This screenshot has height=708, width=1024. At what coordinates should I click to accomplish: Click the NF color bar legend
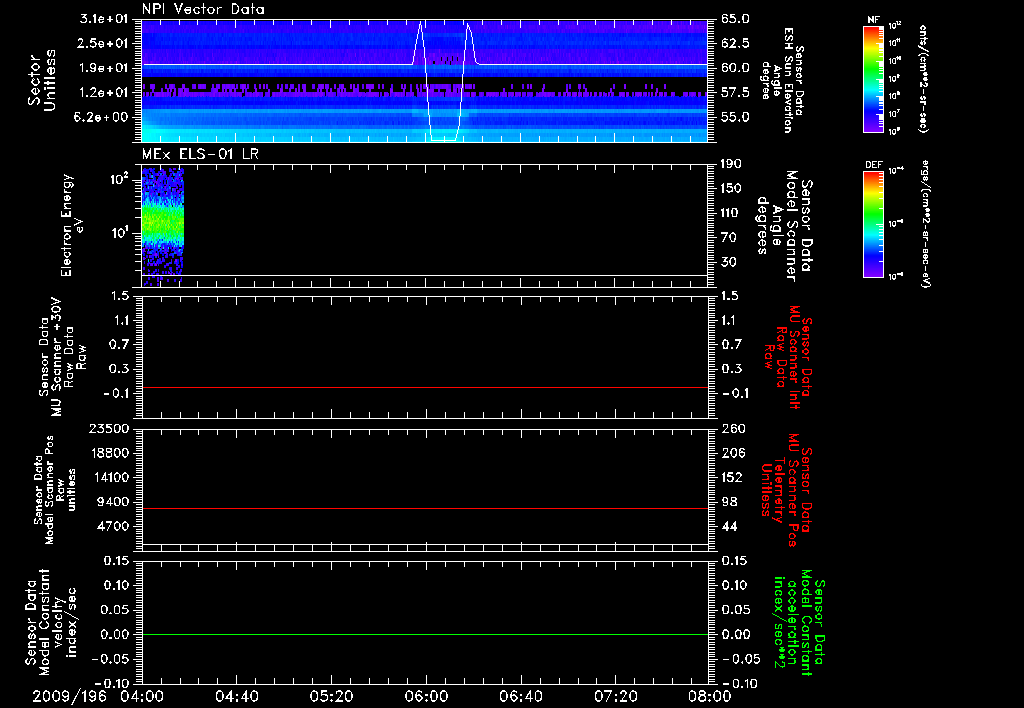[x=874, y=78]
